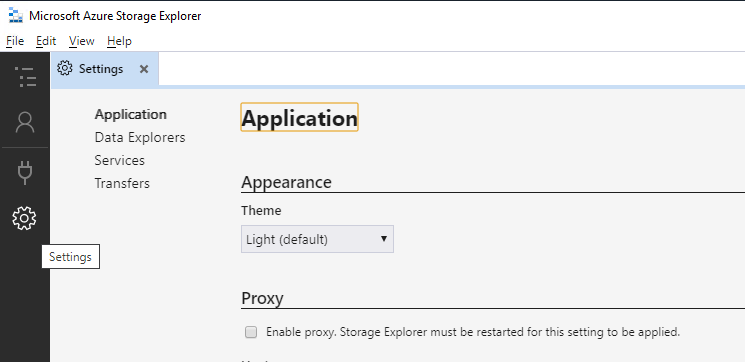Image resolution: width=745 pixels, height=362 pixels.
Task: Select the Settings tab
Action: click(105, 69)
